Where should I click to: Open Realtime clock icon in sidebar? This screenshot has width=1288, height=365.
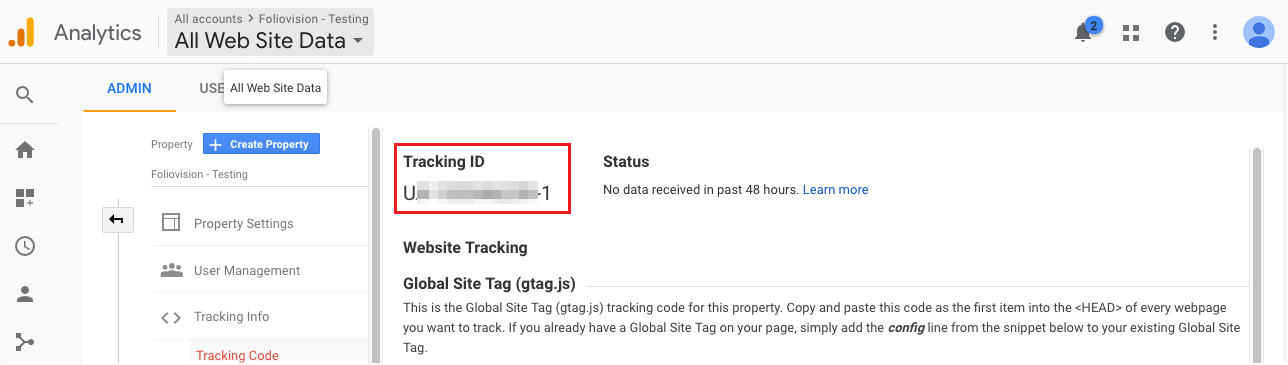25,246
